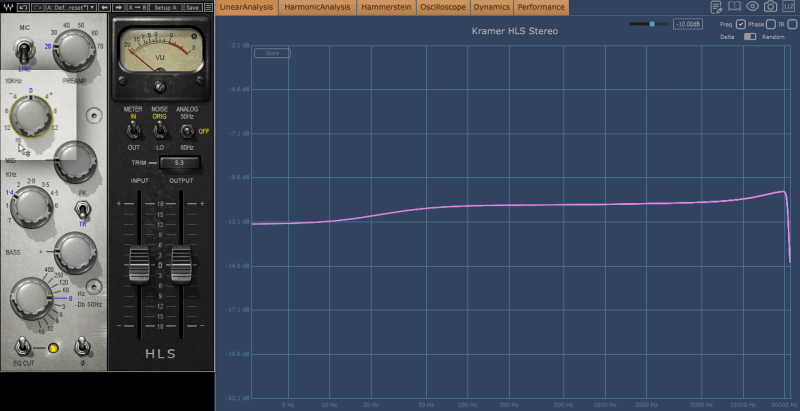
Task: Click the INPUT fader handle
Action: pyautogui.click(x=139, y=264)
